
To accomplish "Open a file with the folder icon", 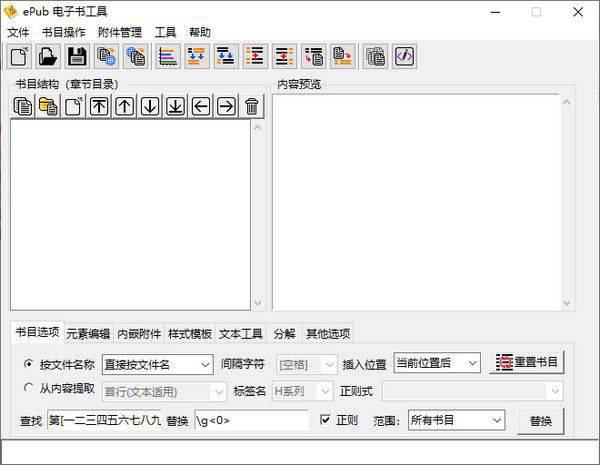I will [48, 56].
